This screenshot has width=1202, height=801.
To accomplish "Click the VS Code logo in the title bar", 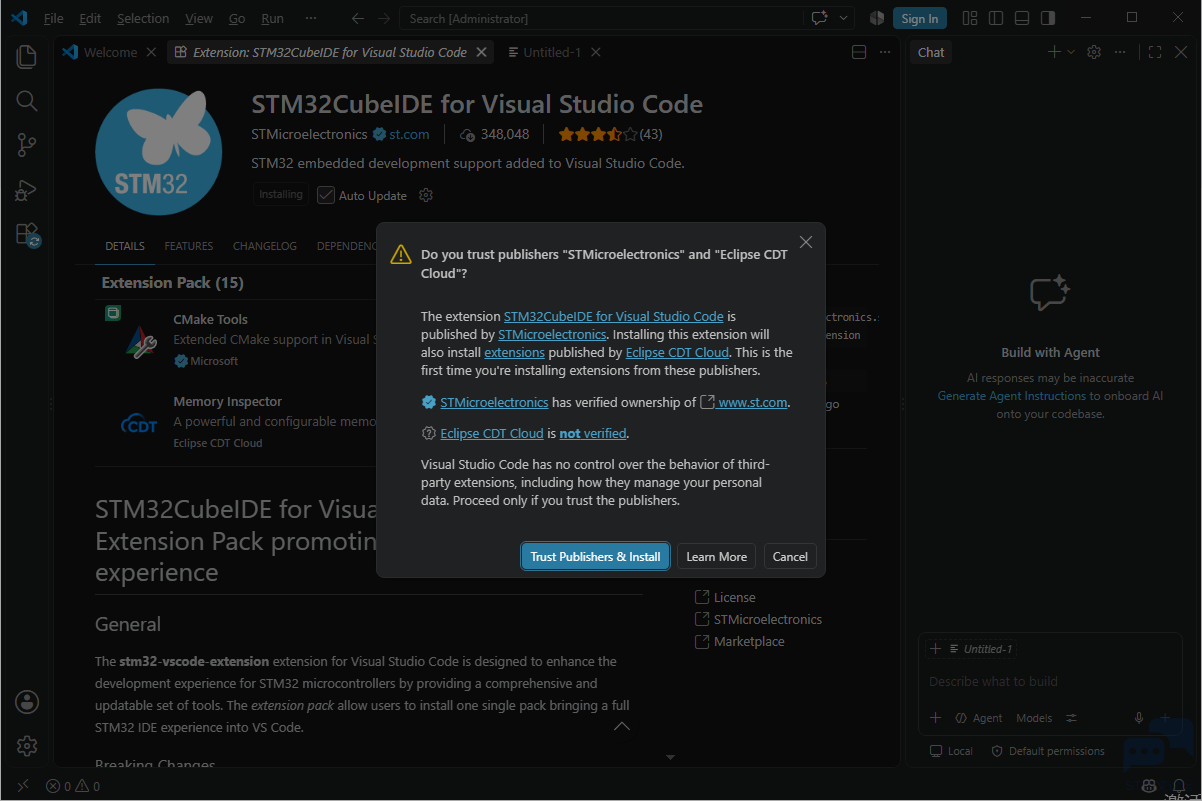I will [18, 18].
